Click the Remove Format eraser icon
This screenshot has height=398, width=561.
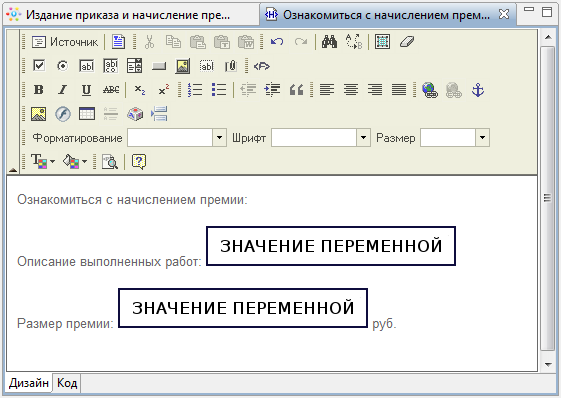tap(407, 42)
